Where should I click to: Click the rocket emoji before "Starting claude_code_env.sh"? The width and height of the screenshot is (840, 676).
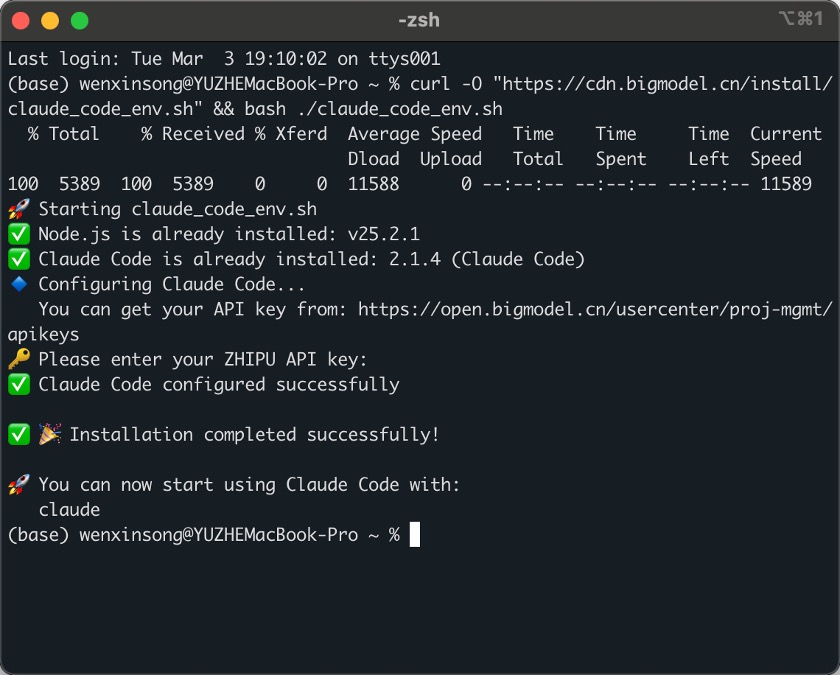click(18, 209)
